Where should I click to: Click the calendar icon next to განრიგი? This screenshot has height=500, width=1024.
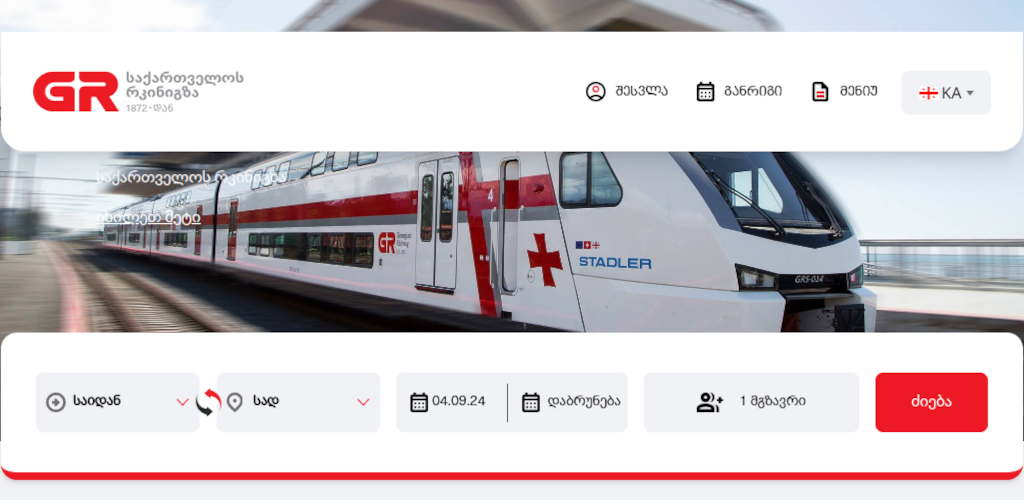pyautogui.click(x=705, y=91)
